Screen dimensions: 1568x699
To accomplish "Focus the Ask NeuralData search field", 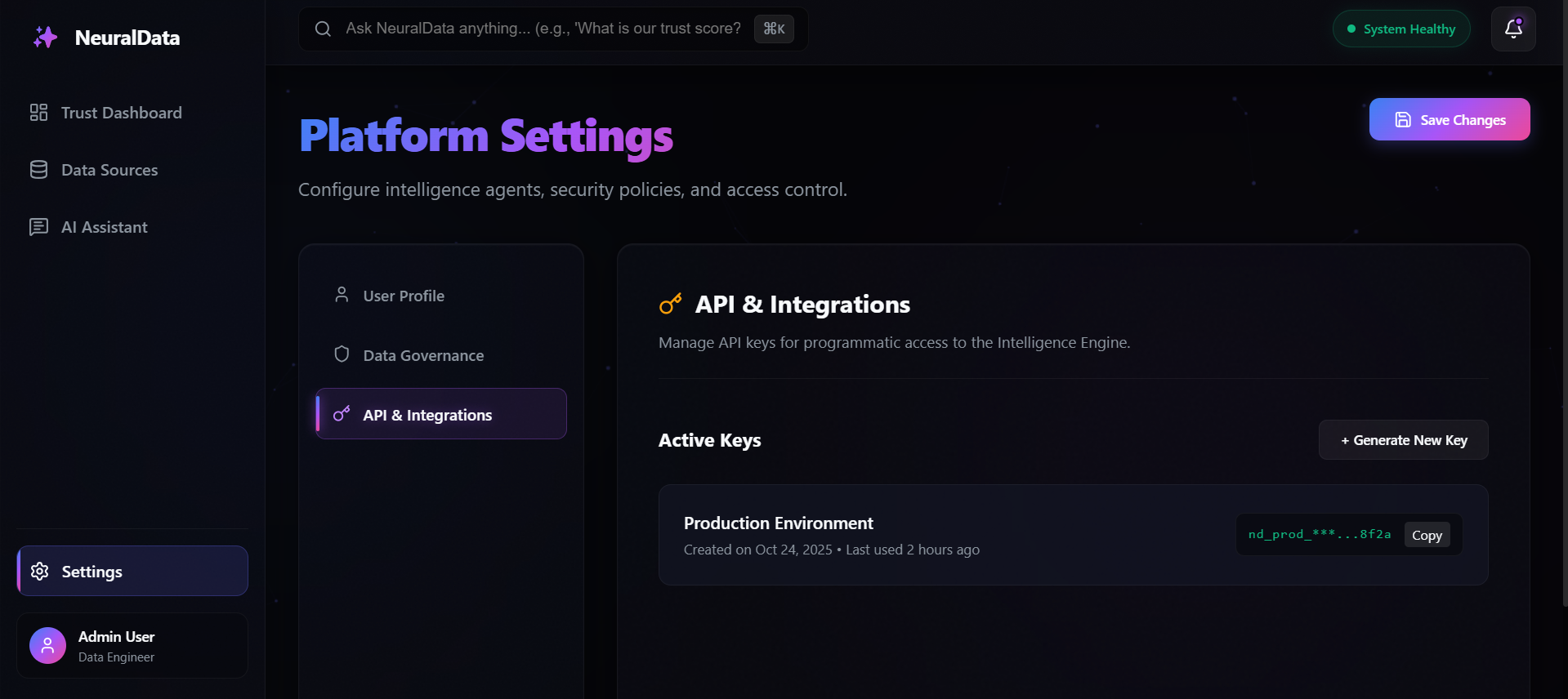I will [543, 29].
